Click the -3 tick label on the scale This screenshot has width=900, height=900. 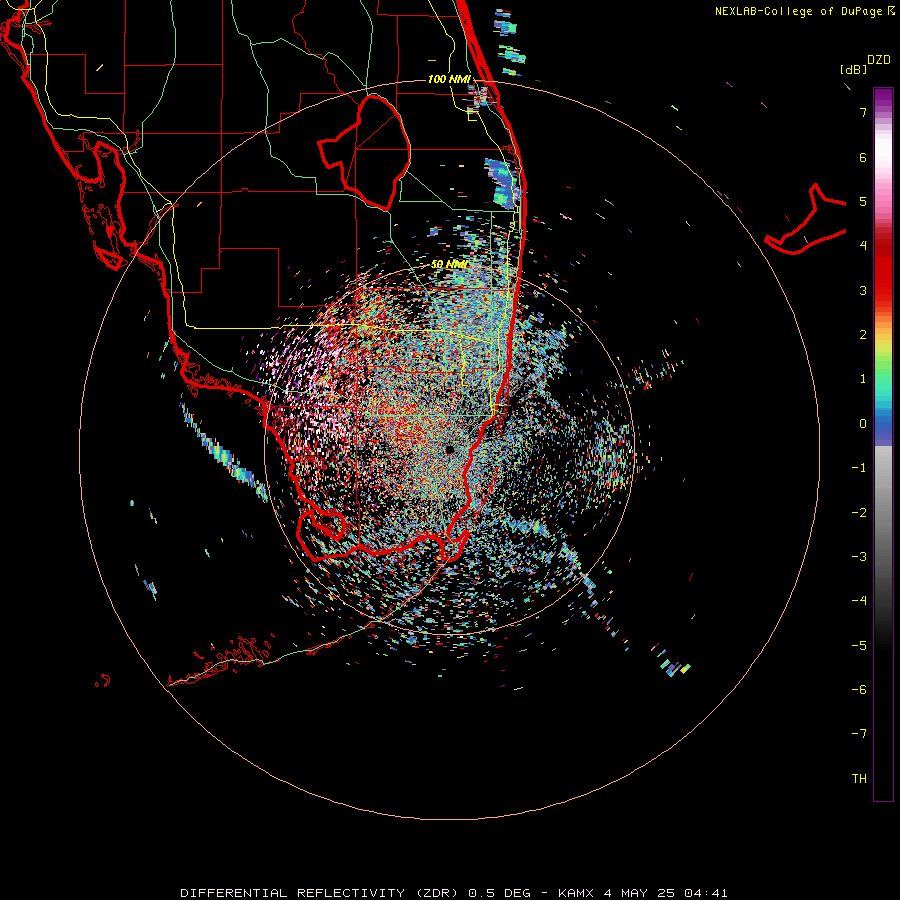859,557
